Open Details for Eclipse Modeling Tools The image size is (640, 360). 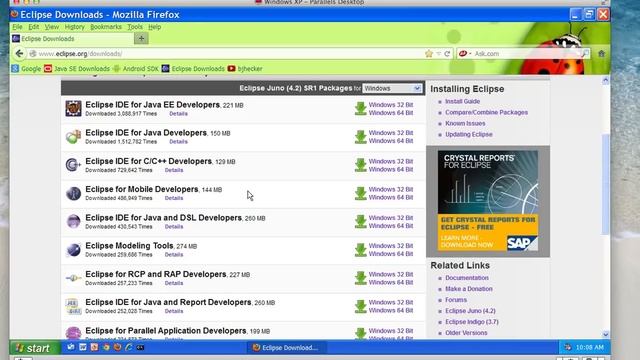[174, 254]
